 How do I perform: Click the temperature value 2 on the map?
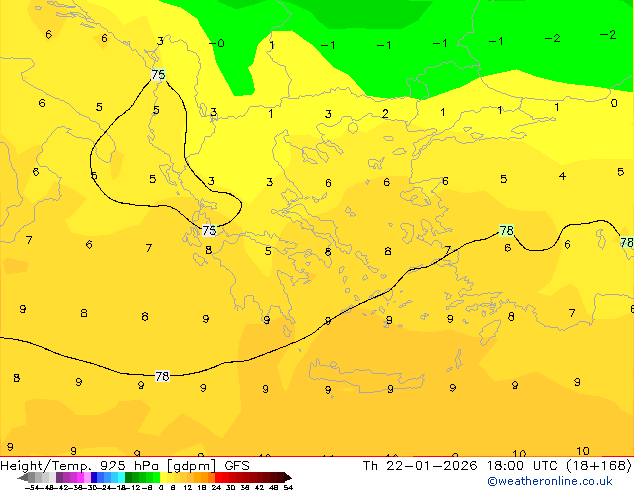tap(385, 114)
